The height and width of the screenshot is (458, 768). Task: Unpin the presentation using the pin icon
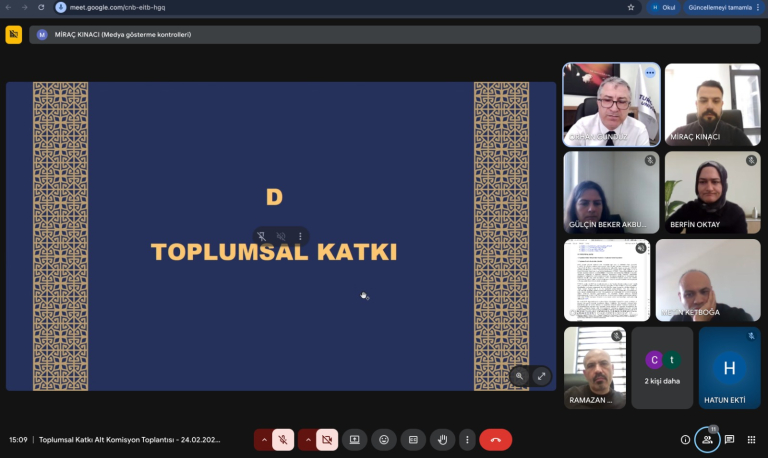click(x=261, y=237)
